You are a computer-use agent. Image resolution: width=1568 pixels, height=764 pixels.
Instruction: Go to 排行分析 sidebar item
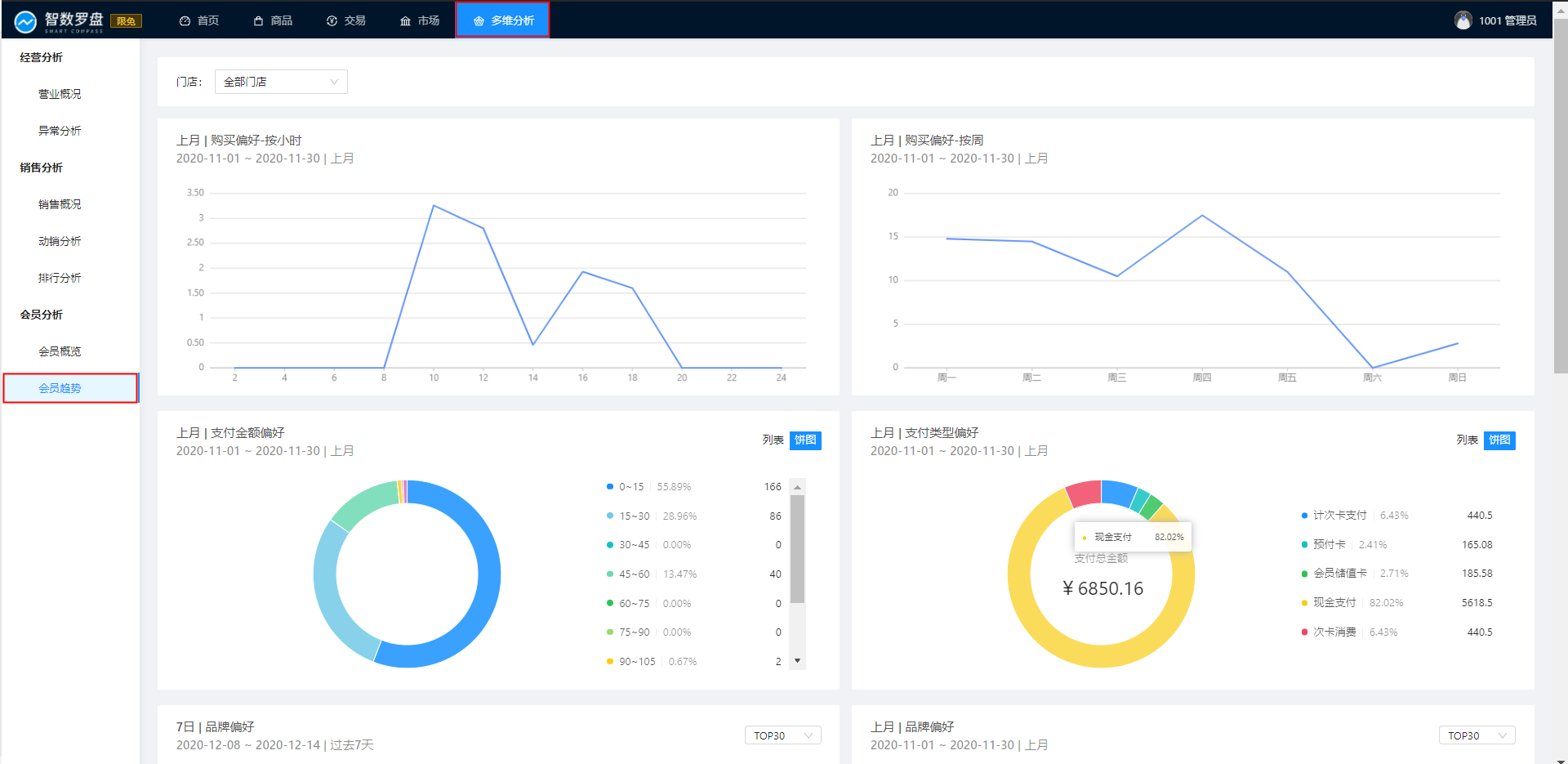[60, 278]
